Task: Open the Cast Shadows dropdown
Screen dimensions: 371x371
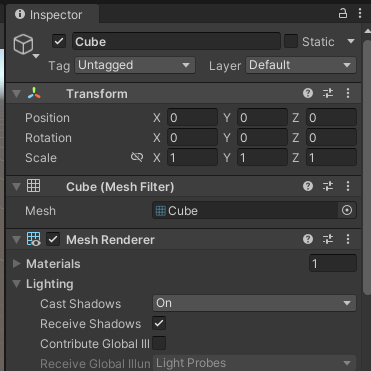Action: (x=254, y=303)
